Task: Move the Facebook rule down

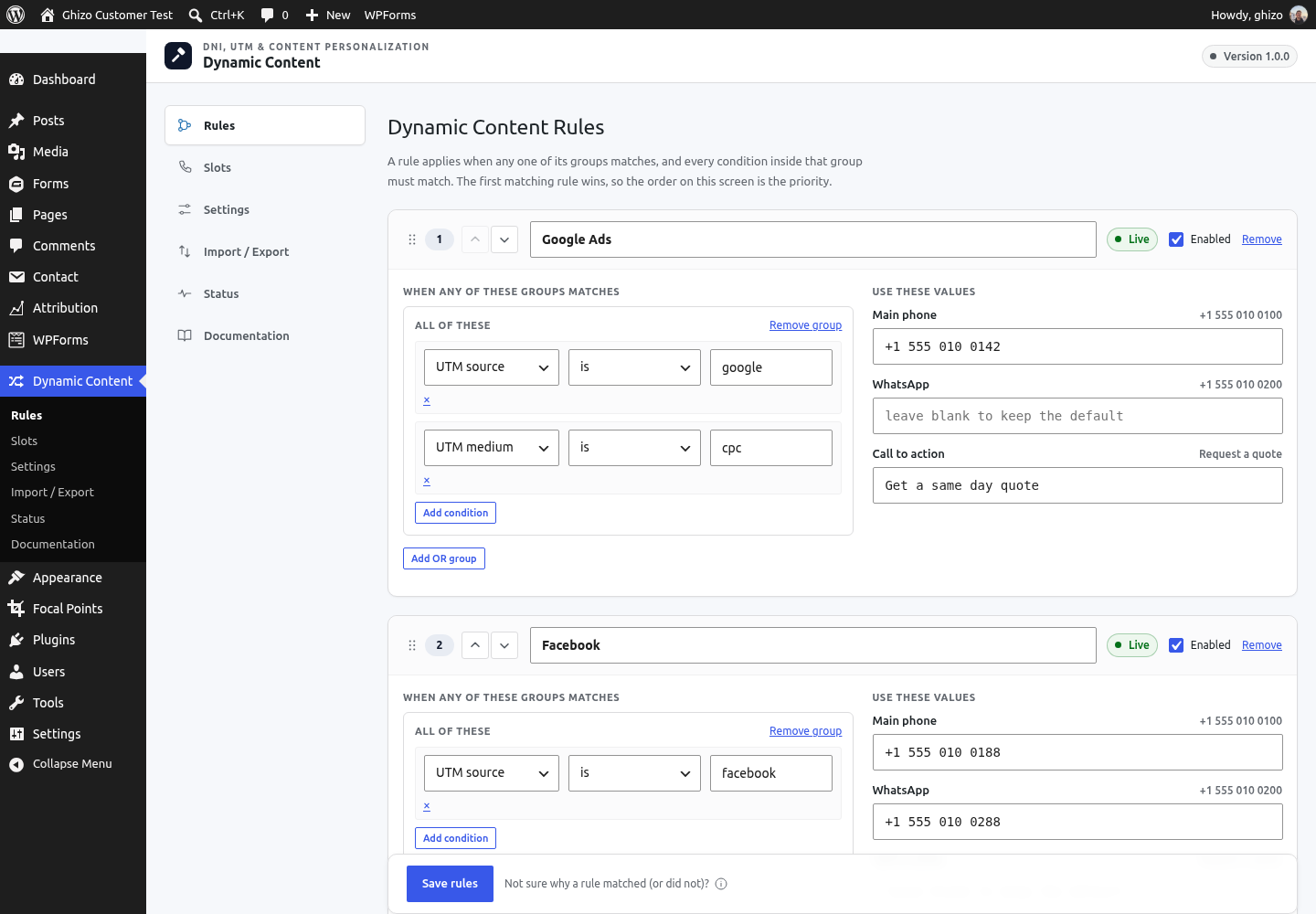Action: [504, 645]
